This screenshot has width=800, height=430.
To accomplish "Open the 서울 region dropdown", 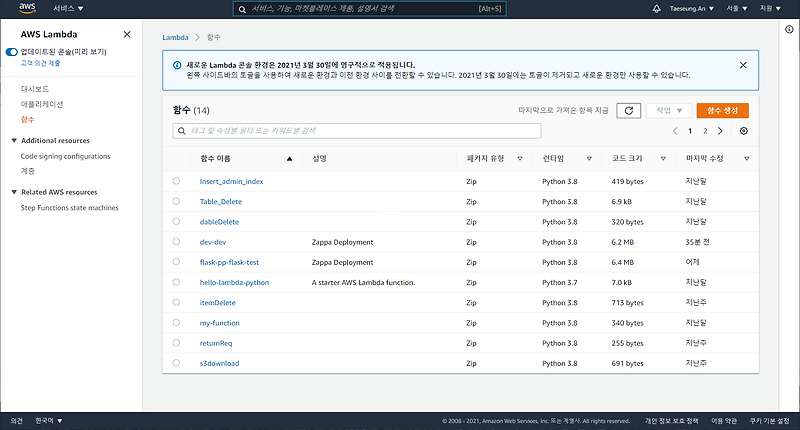I will coord(737,9).
